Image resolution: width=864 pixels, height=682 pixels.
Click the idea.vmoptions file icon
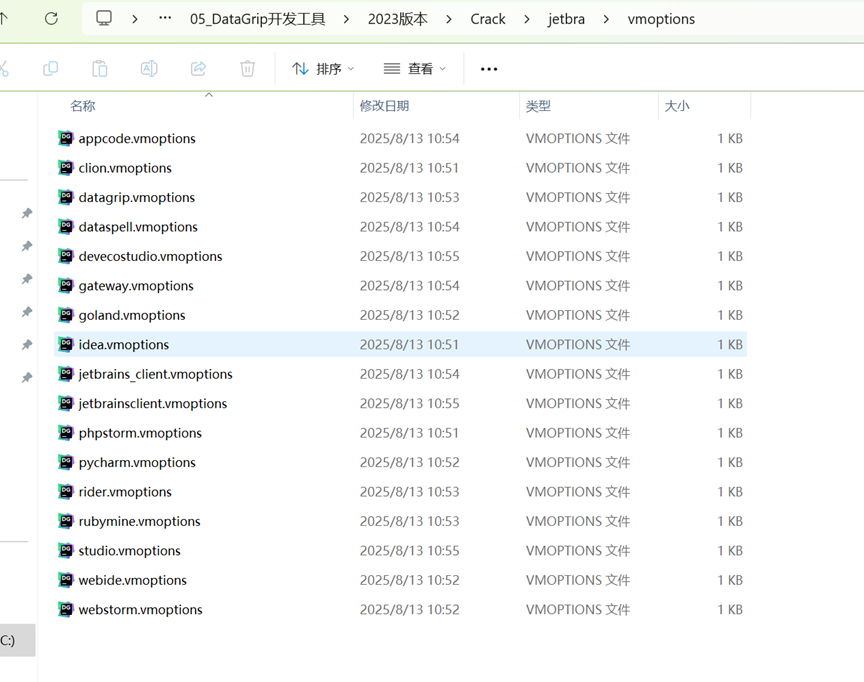pos(66,344)
